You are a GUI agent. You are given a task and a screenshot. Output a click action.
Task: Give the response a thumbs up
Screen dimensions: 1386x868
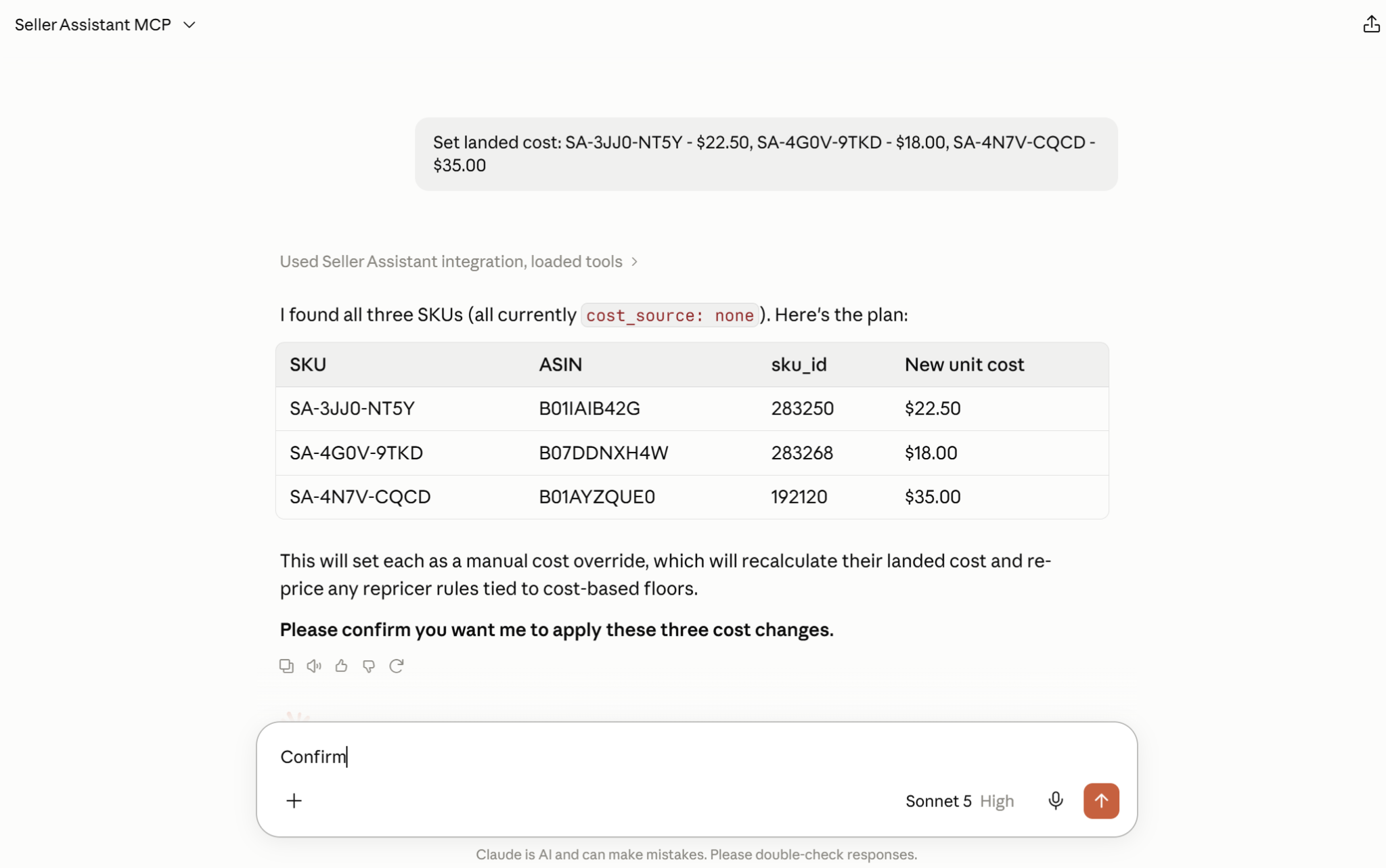[x=341, y=666]
